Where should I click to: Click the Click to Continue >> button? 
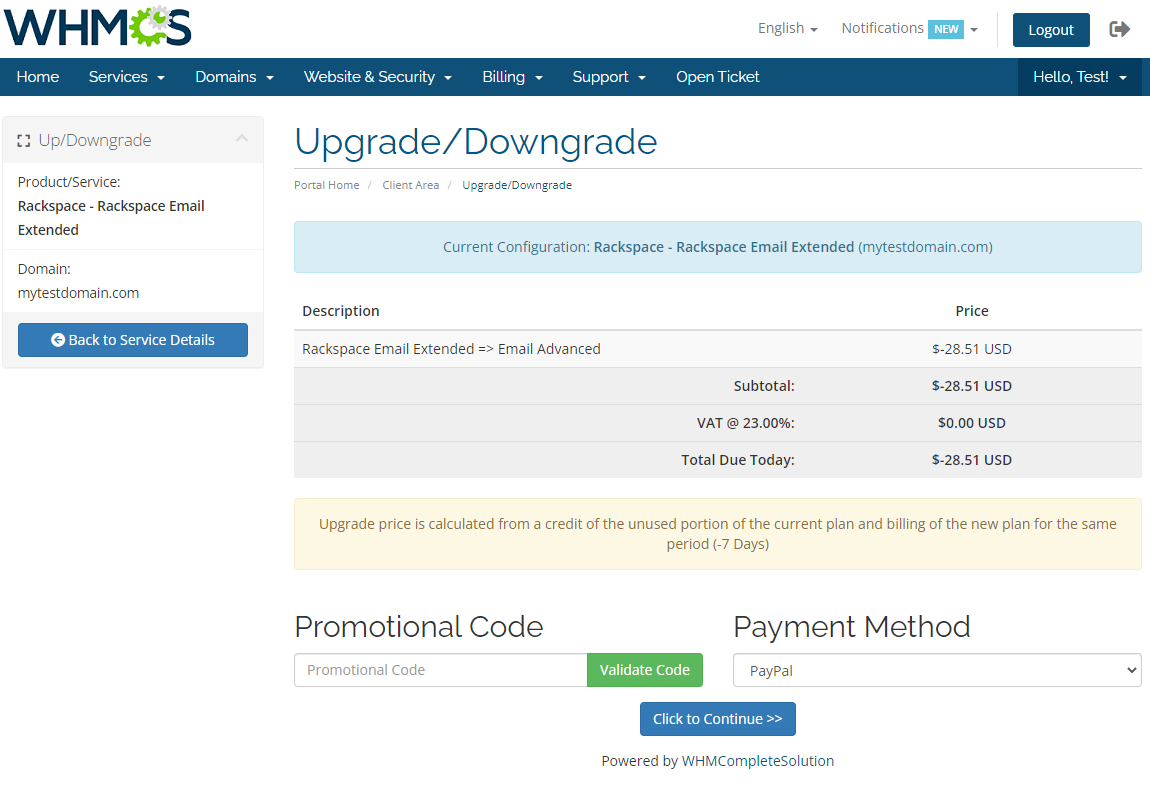coord(717,719)
